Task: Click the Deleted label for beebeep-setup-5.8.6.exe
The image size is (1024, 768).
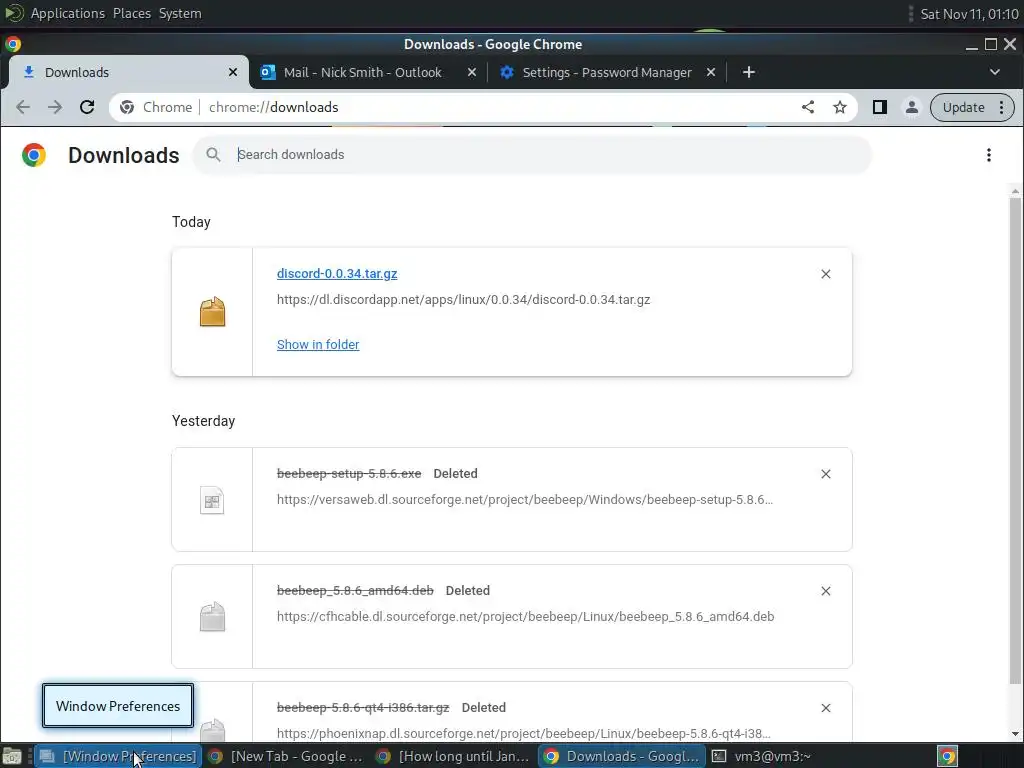Action: click(455, 473)
